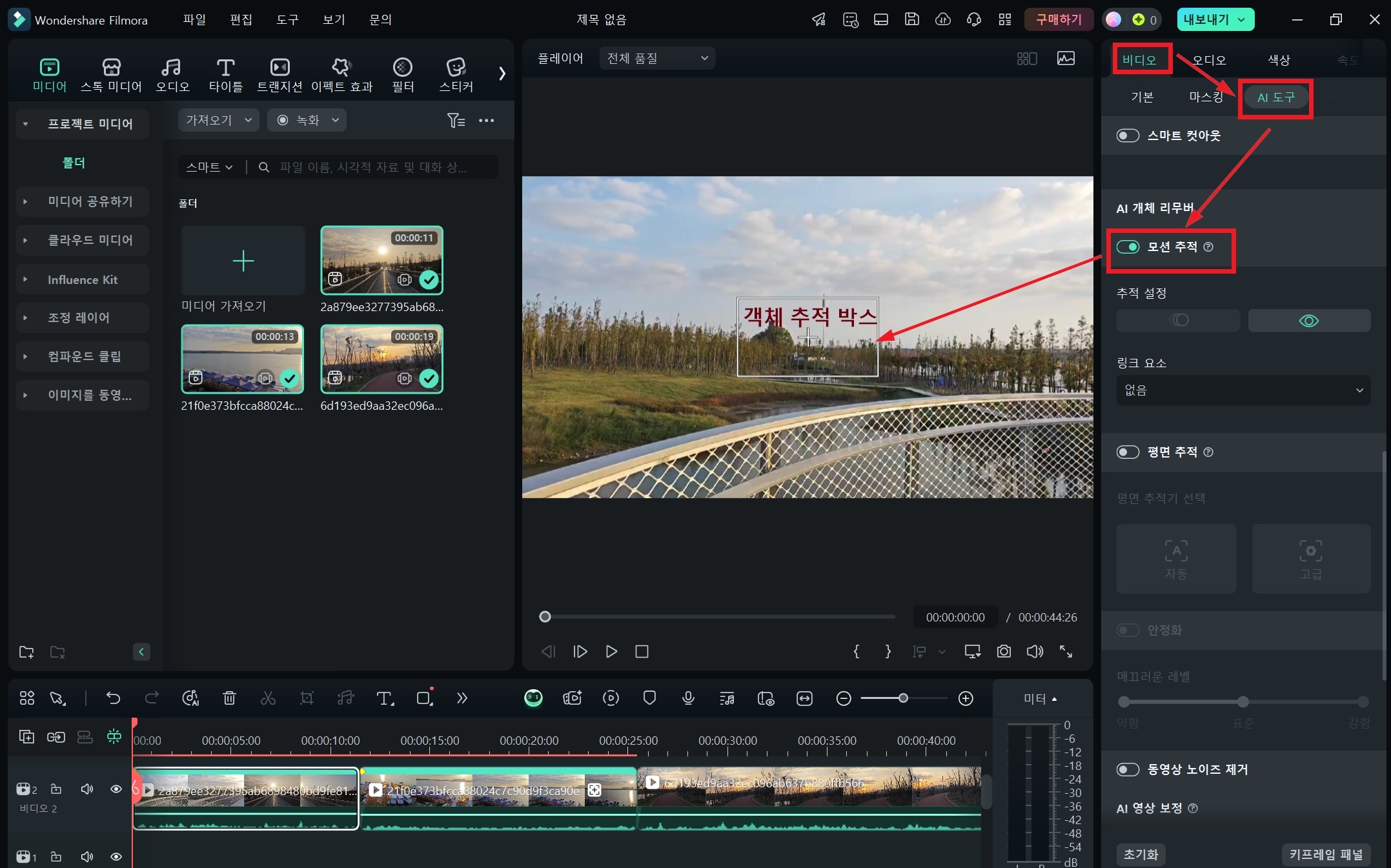Screen dimensions: 1391x868
Task: Switch to the 오디오 properties tab
Action: click(x=1208, y=60)
